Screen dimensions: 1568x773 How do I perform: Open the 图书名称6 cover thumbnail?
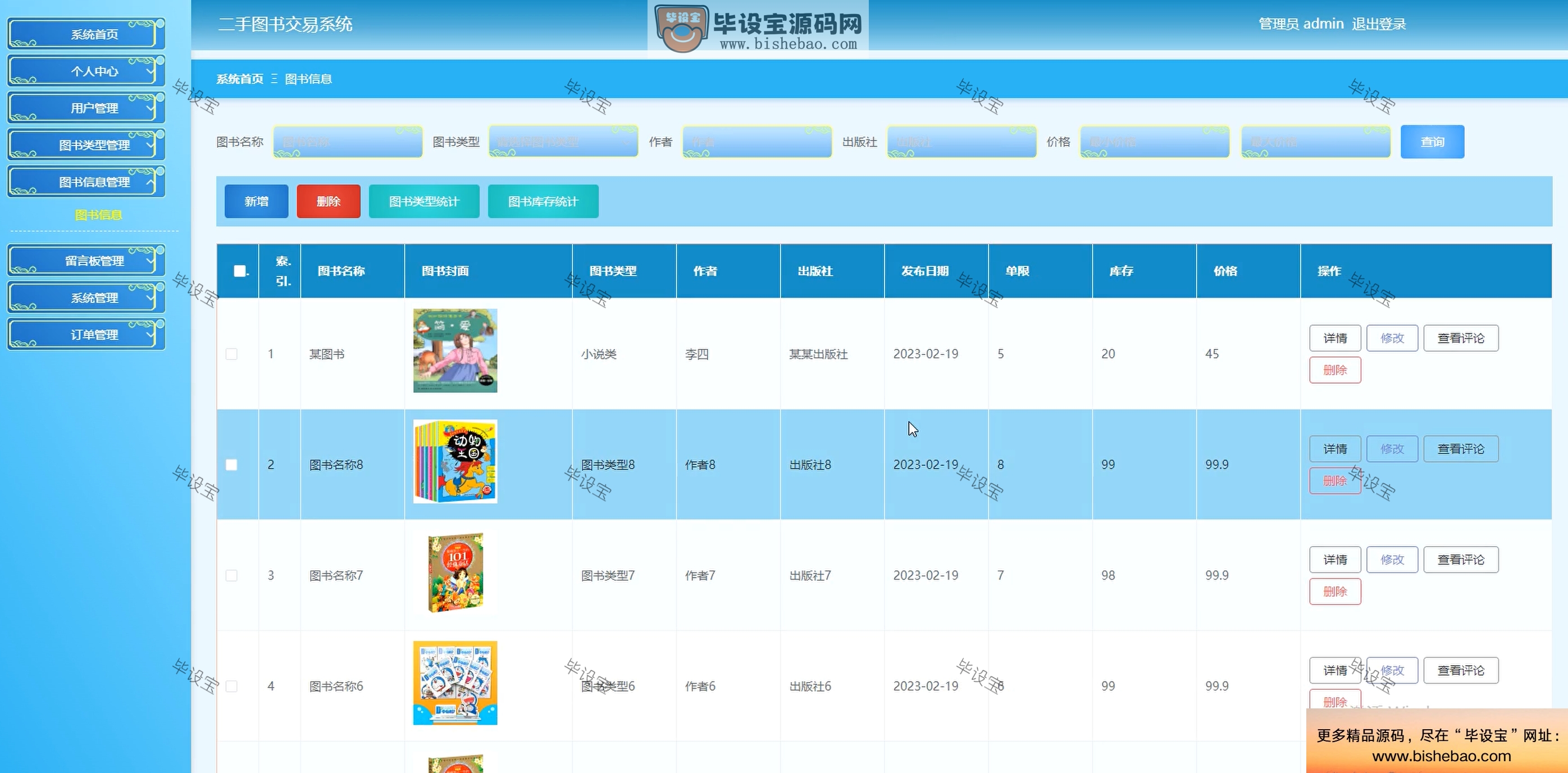point(455,683)
